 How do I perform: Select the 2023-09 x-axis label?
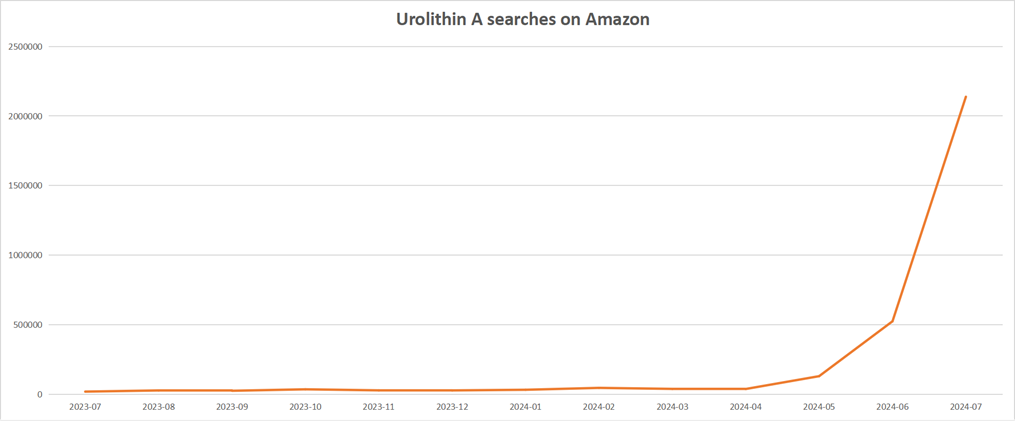(232, 407)
